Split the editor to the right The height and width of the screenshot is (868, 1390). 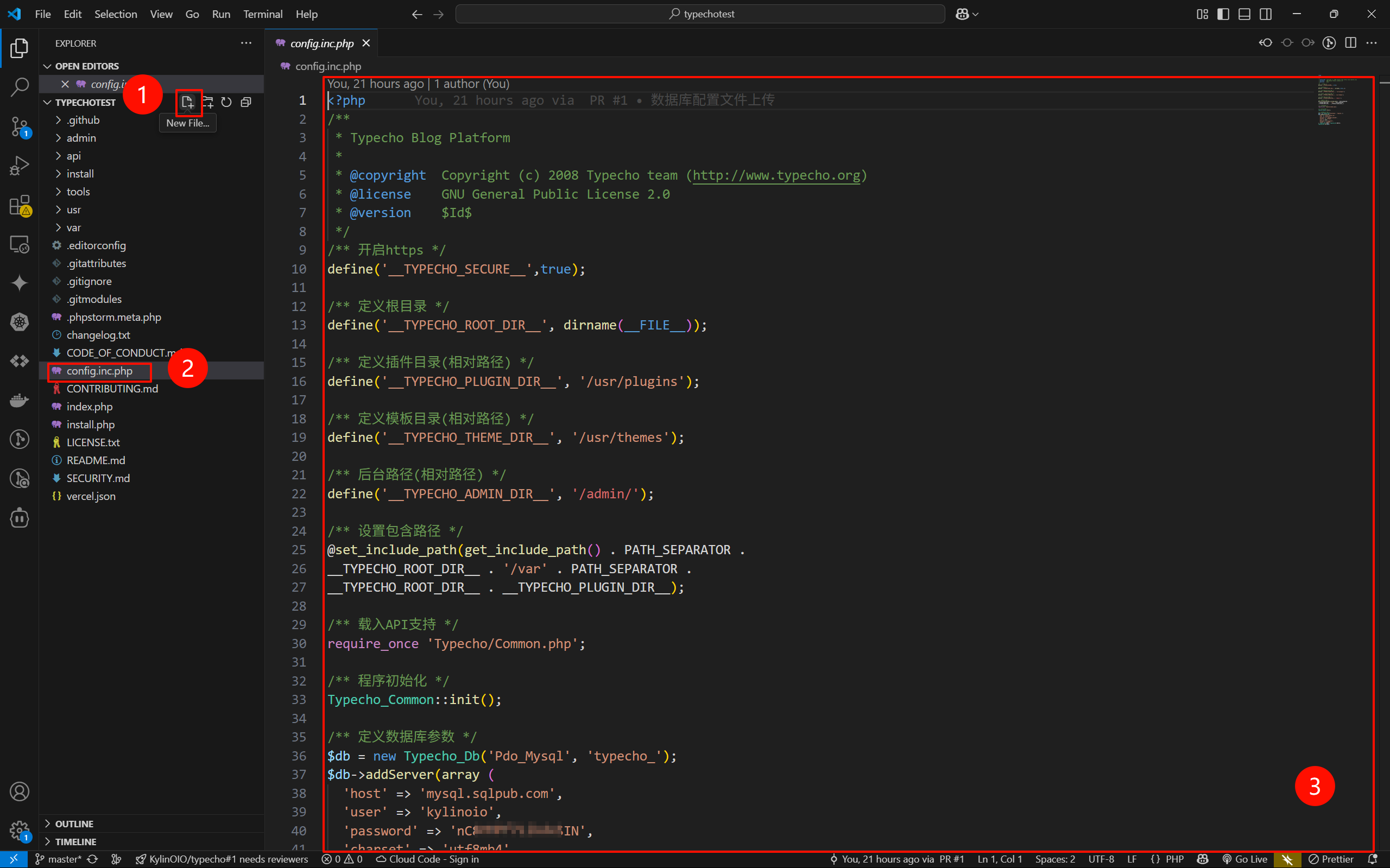pyautogui.click(x=1350, y=43)
